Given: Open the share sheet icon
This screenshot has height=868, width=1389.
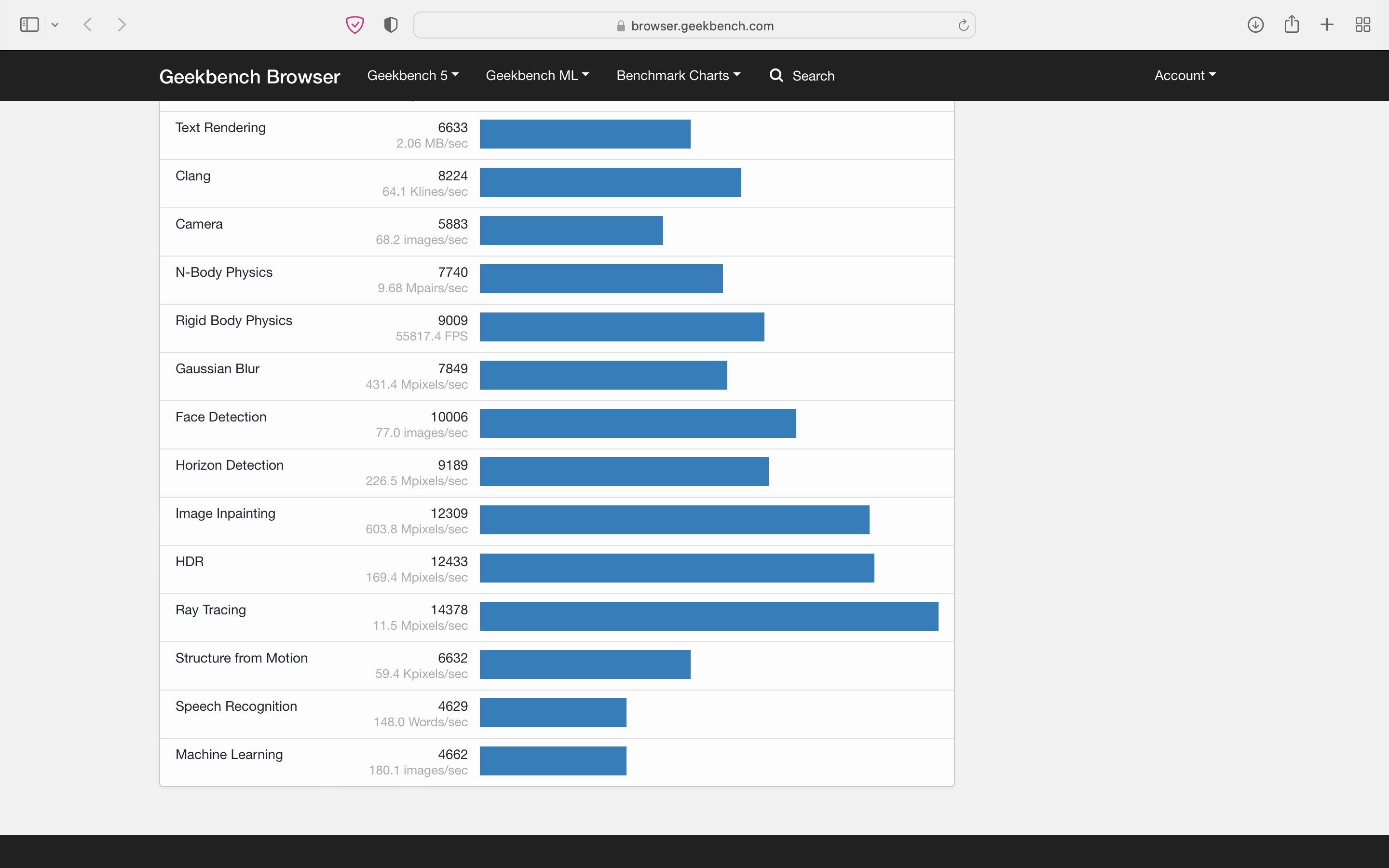Looking at the screenshot, I should (1292, 25).
